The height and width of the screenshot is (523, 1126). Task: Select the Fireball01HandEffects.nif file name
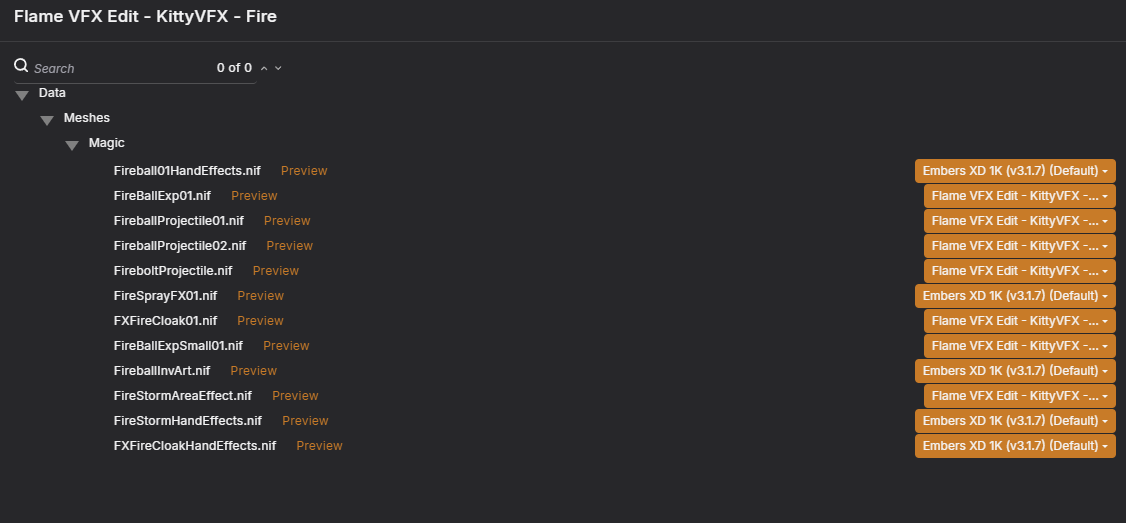[x=187, y=171]
